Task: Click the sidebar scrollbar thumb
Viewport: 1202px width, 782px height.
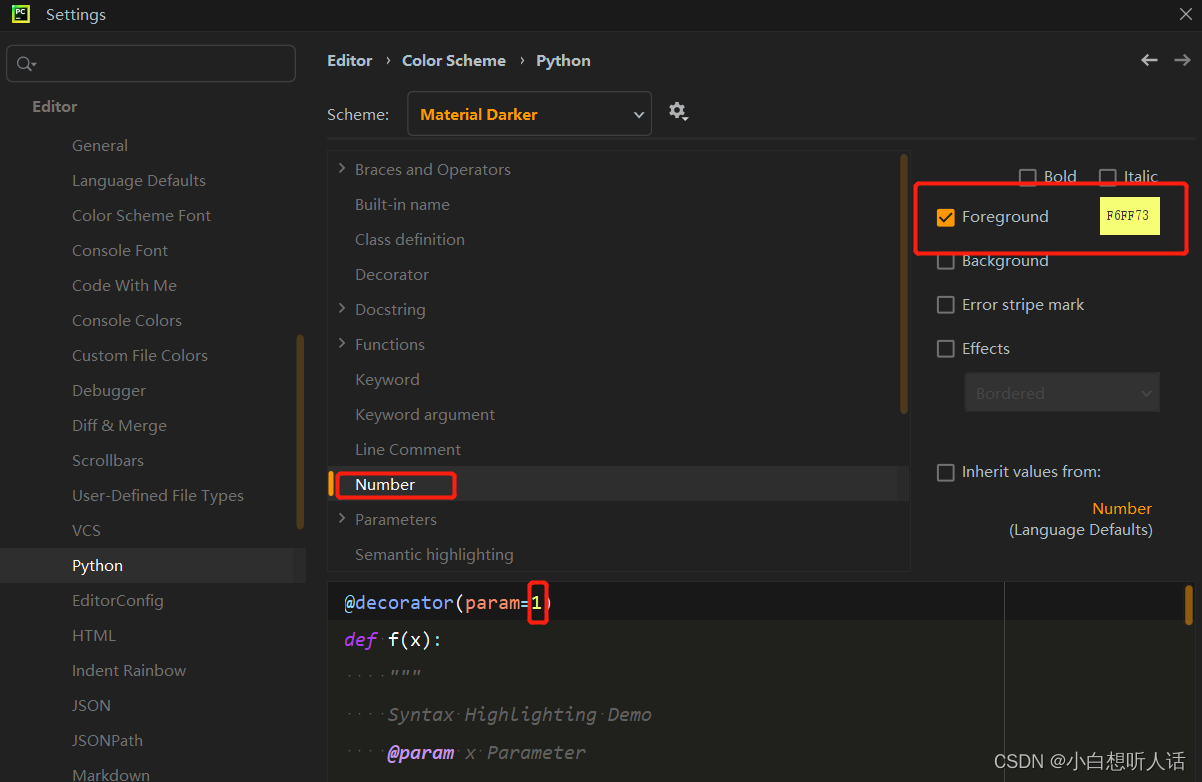Action: pos(300,432)
